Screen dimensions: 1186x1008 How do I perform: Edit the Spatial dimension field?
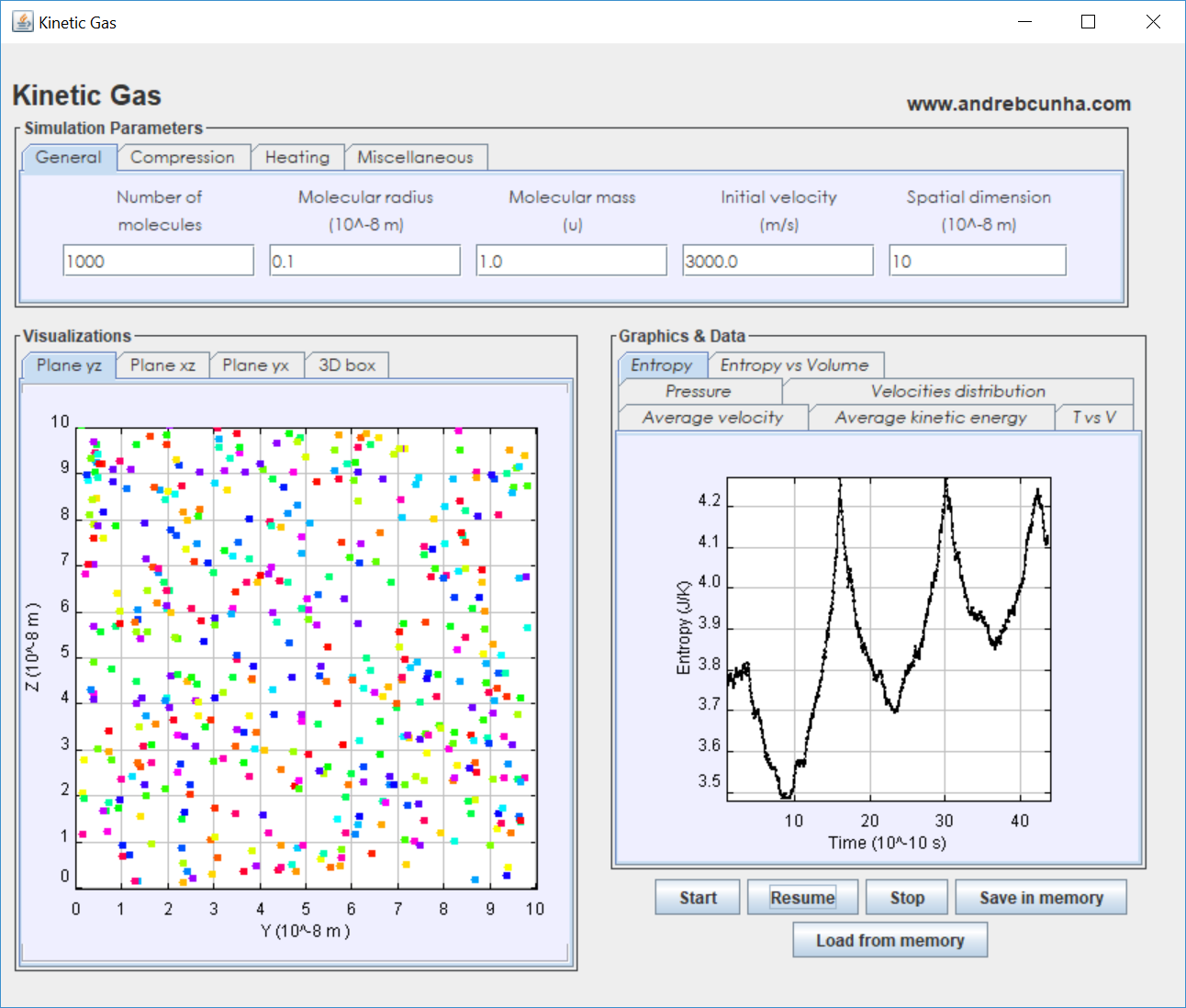point(978,261)
